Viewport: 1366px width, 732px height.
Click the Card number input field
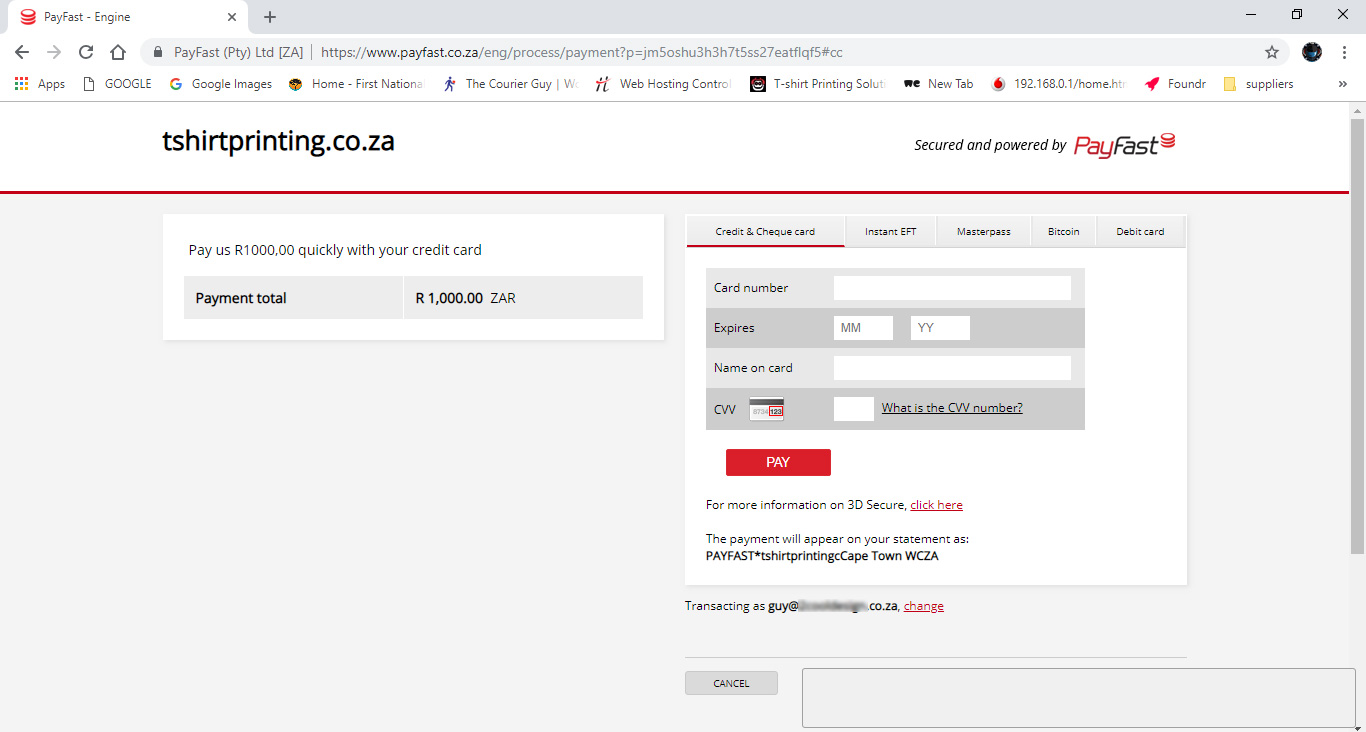[952, 288]
